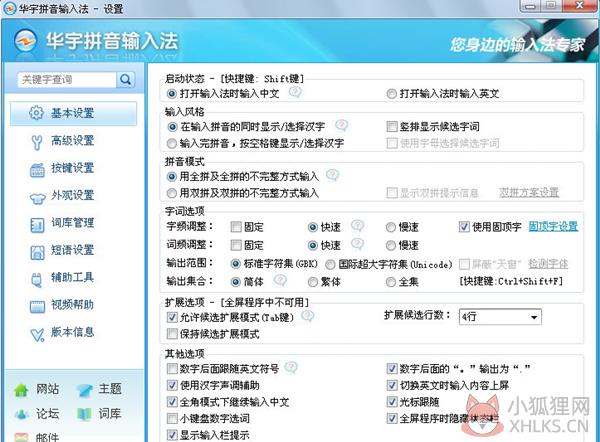Open the 论坛 link label

click(x=47, y=414)
